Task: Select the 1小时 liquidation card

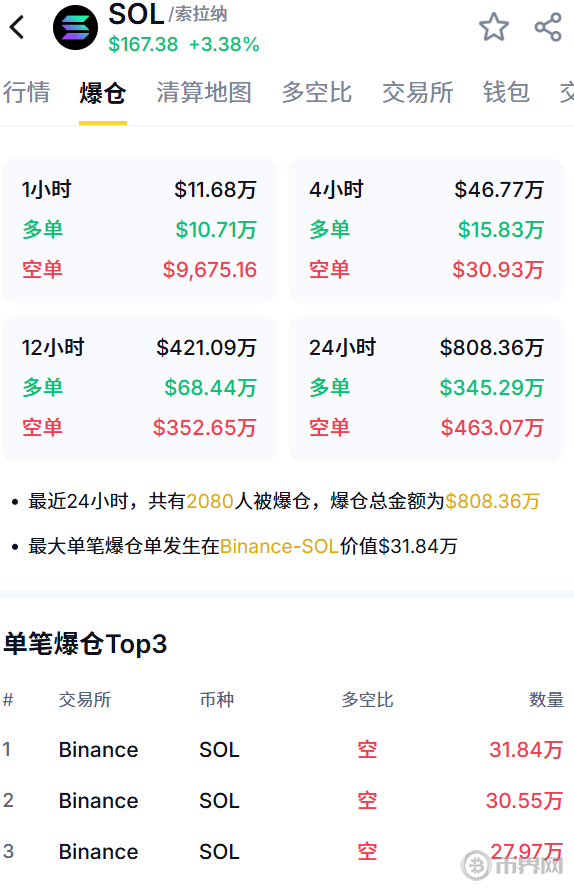Action: 140,230
